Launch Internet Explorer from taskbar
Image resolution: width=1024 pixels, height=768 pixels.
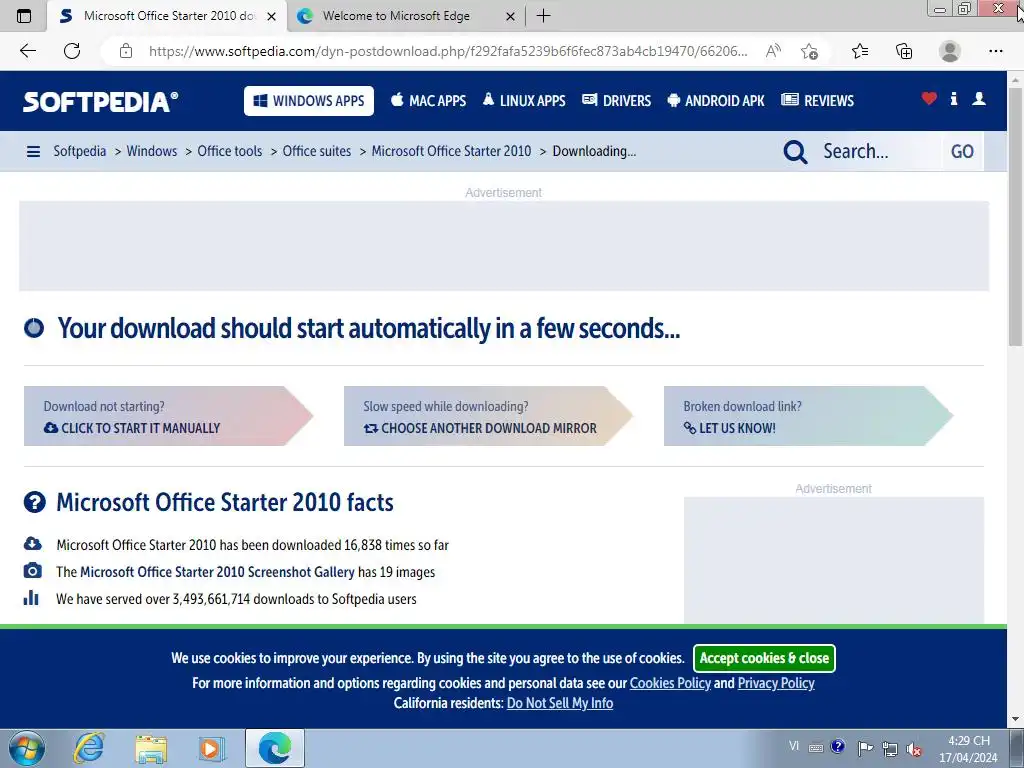(89, 748)
